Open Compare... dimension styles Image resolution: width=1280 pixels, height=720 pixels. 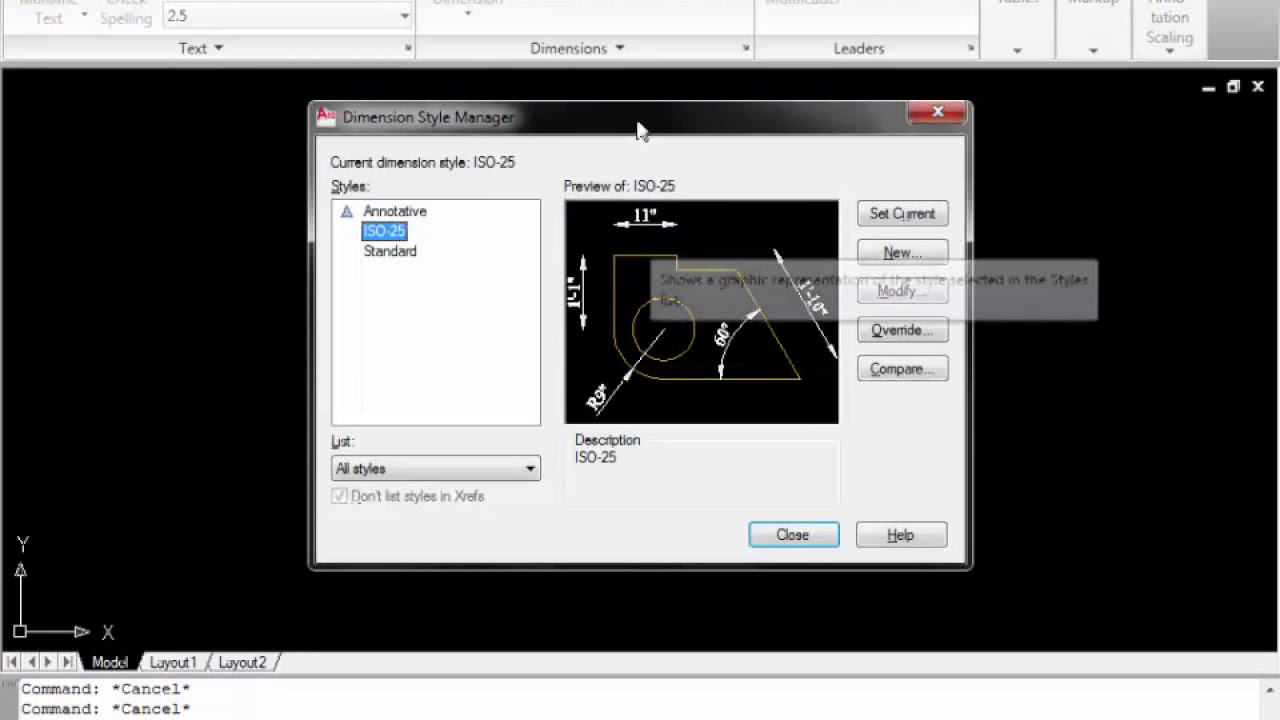tap(902, 369)
